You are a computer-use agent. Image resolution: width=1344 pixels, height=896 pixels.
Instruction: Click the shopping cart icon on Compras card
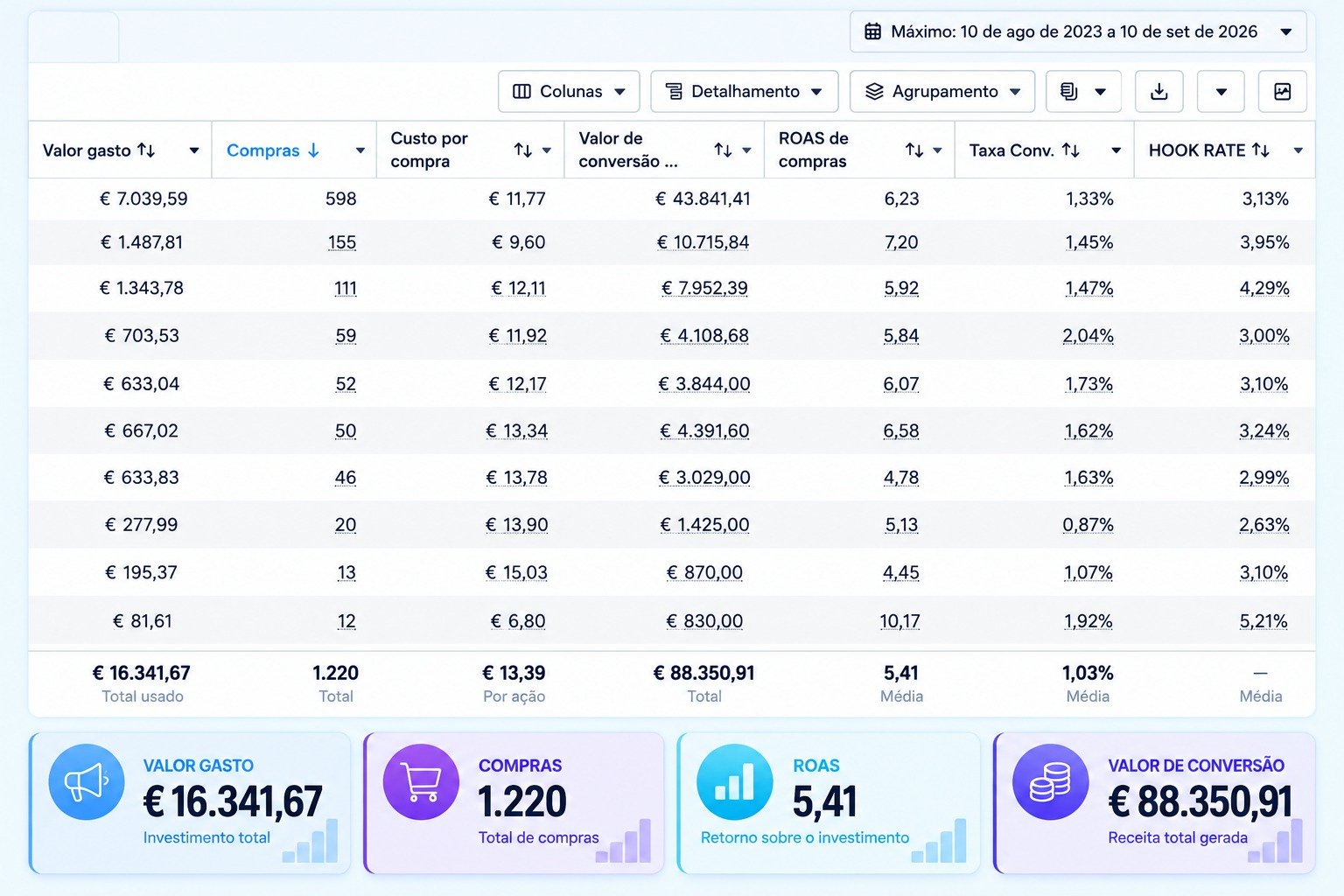click(421, 781)
